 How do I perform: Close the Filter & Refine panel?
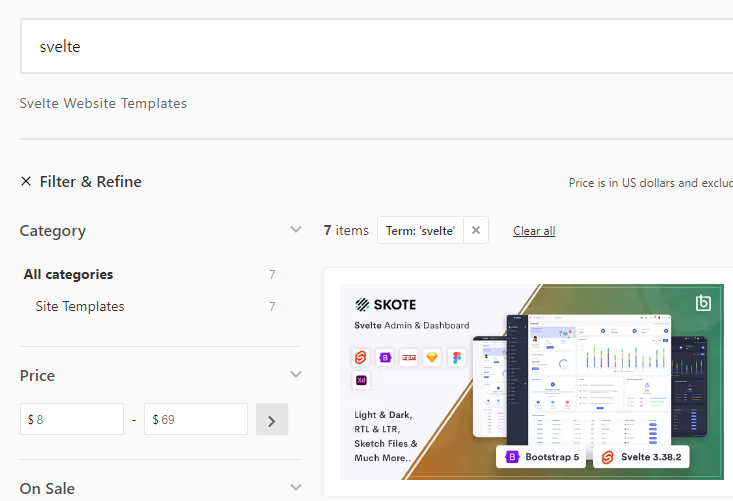(x=26, y=181)
